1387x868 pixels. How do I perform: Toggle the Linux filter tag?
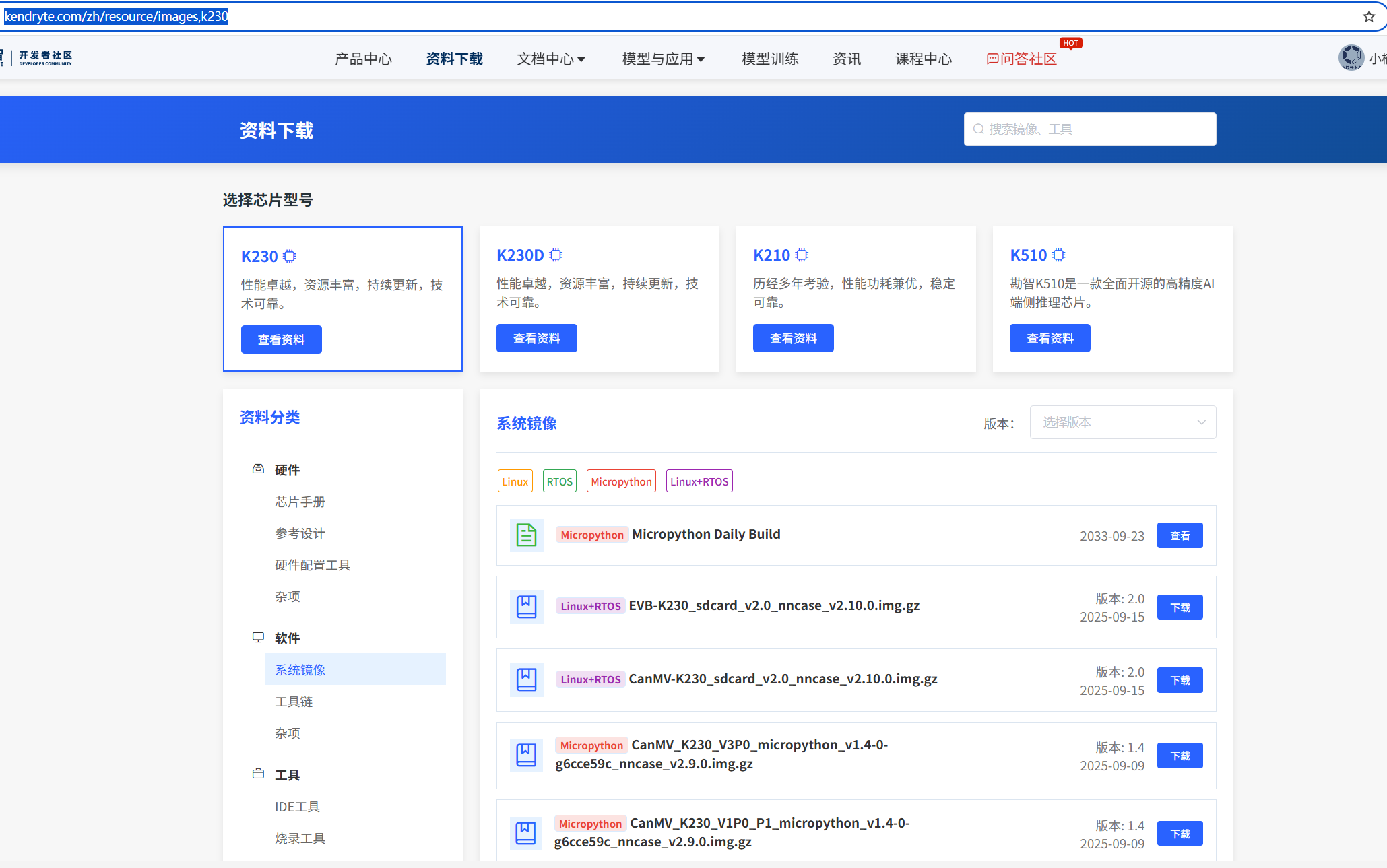click(515, 481)
